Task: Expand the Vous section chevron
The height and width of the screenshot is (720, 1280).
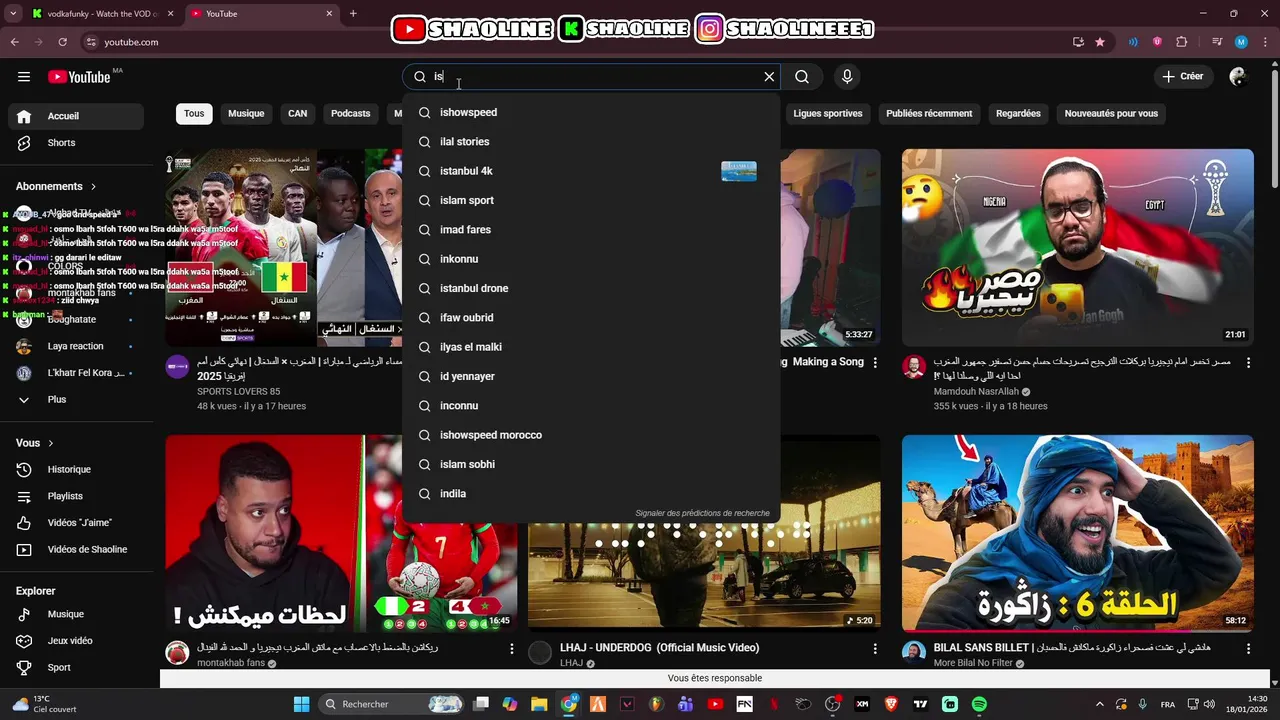Action: coord(51,443)
